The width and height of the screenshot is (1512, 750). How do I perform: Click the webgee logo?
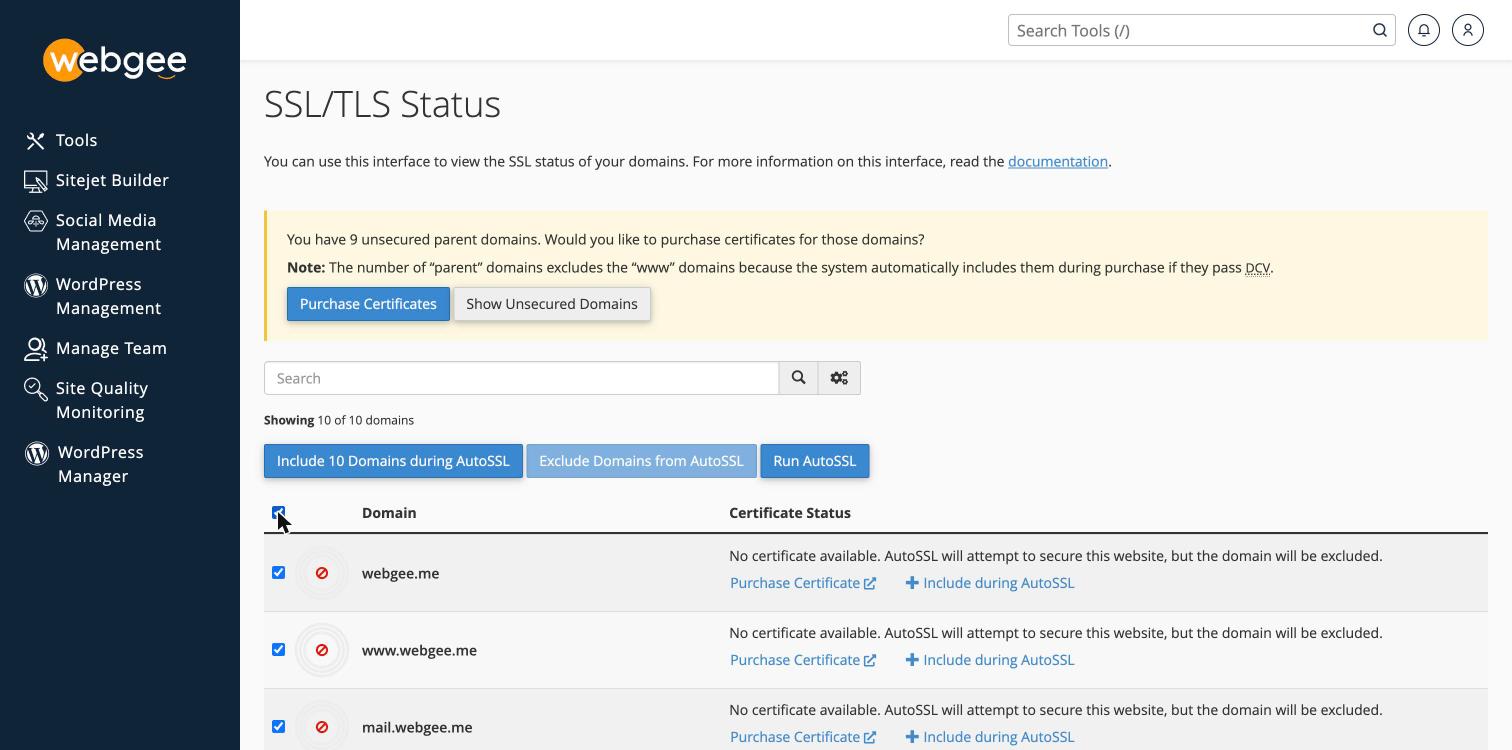pos(115,60)
